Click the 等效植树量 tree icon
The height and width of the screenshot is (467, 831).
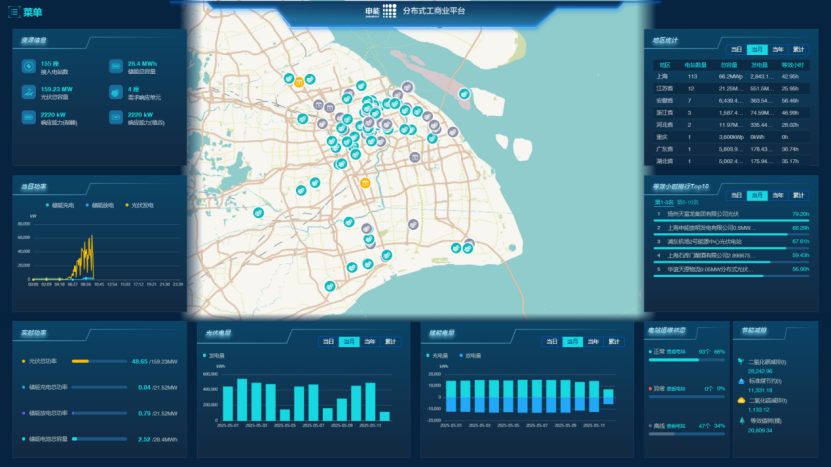740,421
